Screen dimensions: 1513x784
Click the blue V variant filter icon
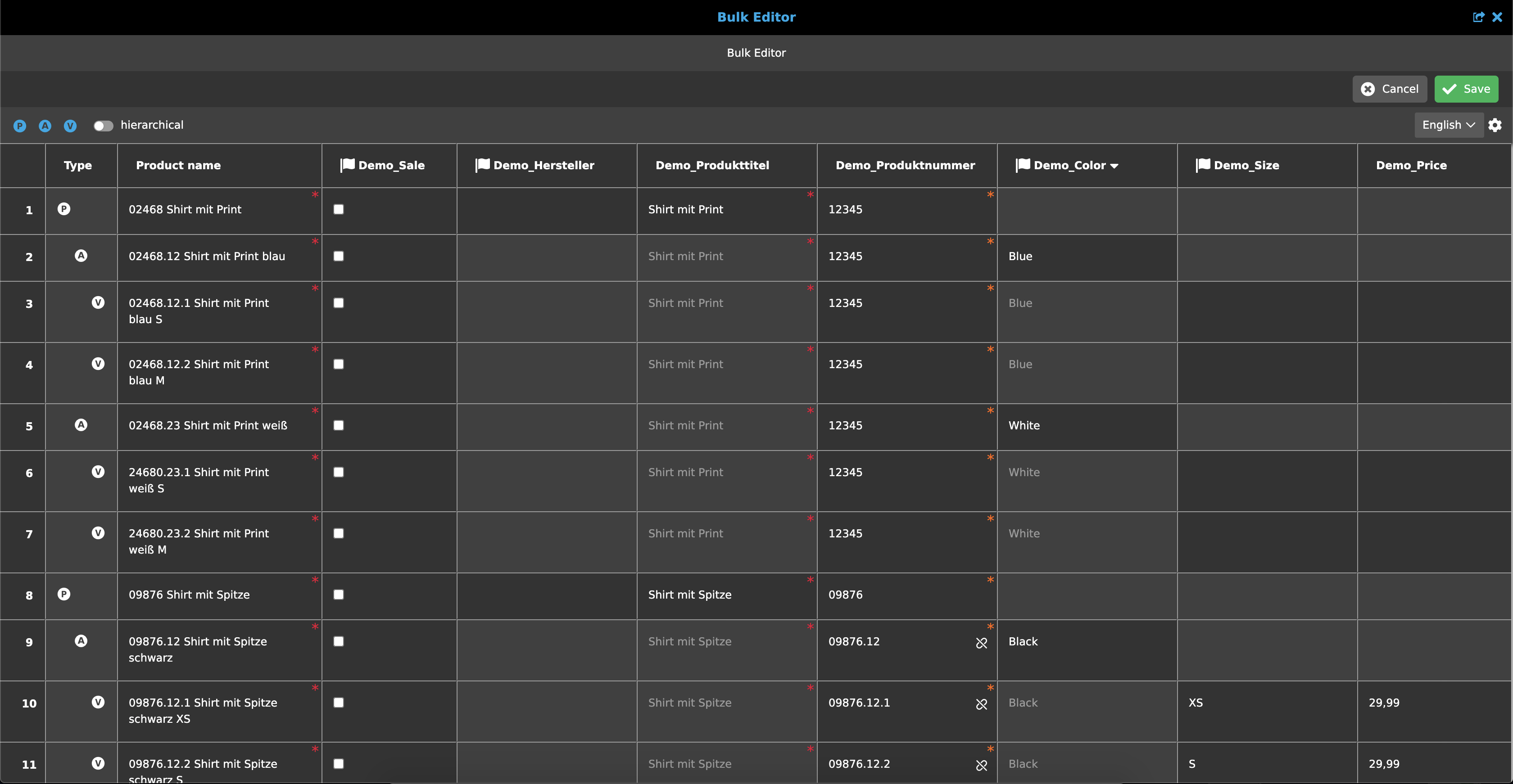pyautogui.click(x=70, y=126)
